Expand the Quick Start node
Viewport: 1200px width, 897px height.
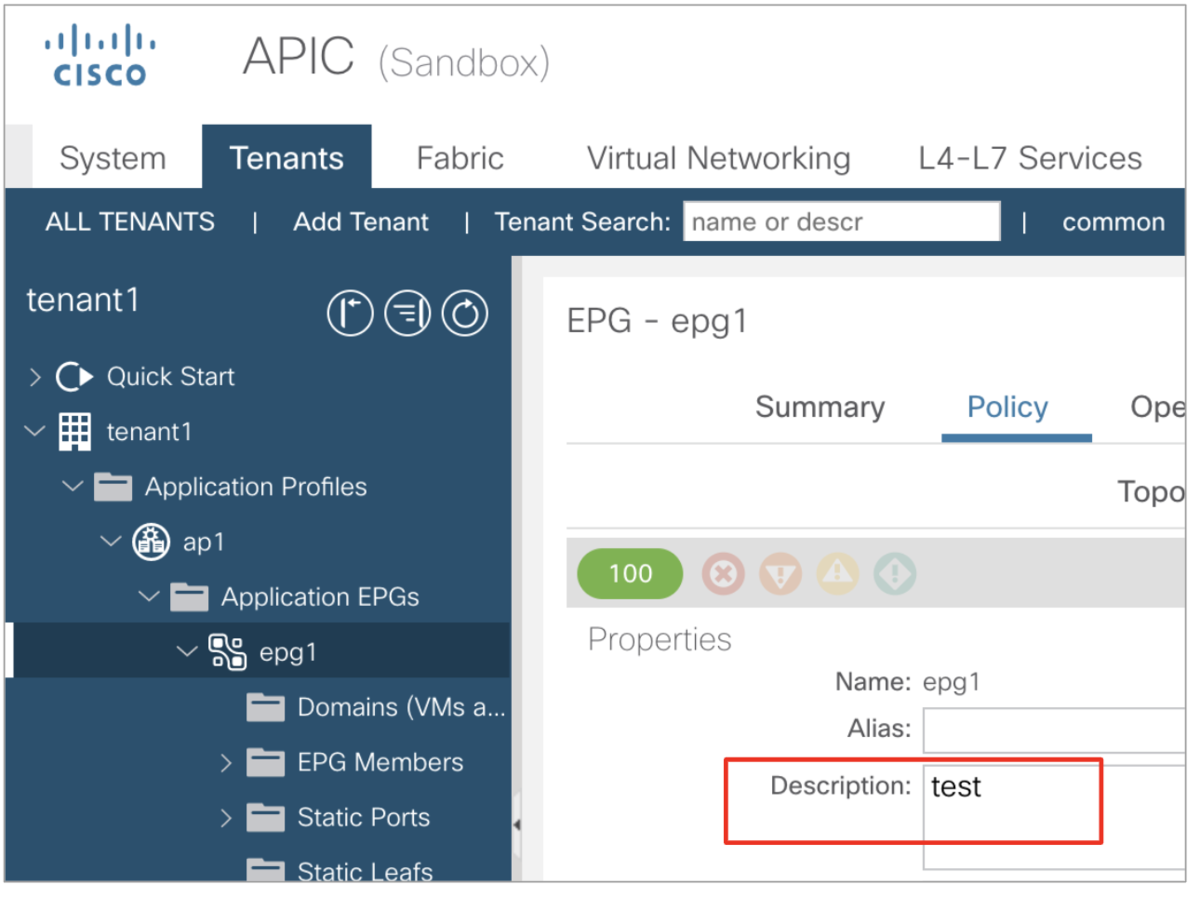(35, 377)
